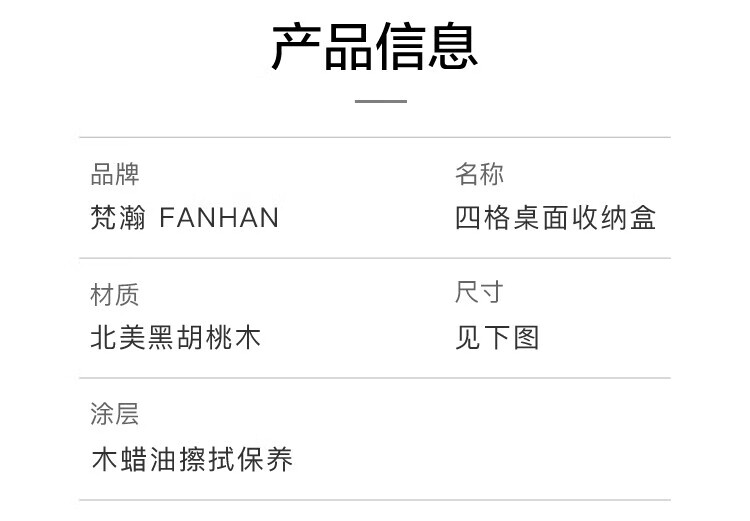Click the product name 四格桌面收纳盒
750x521 pixels.
[556, 217]
